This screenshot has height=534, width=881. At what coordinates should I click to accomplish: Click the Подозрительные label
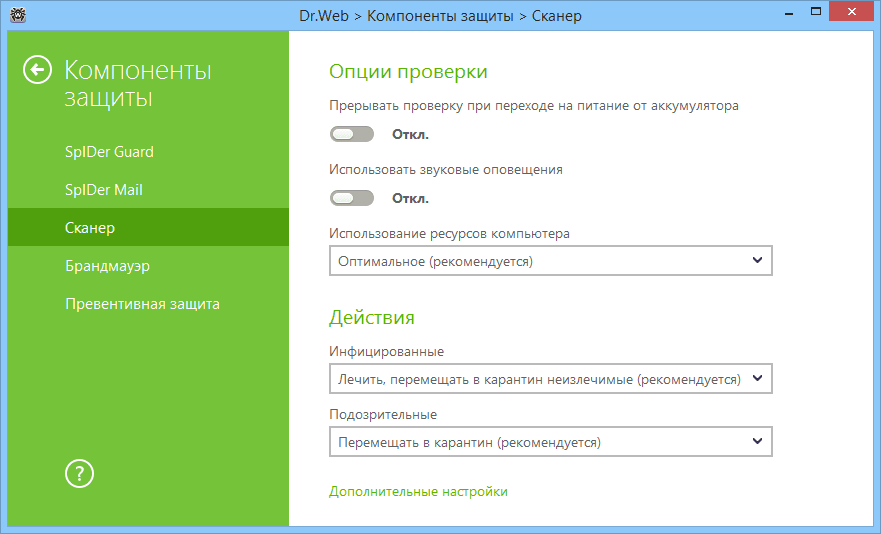(383, 414)
